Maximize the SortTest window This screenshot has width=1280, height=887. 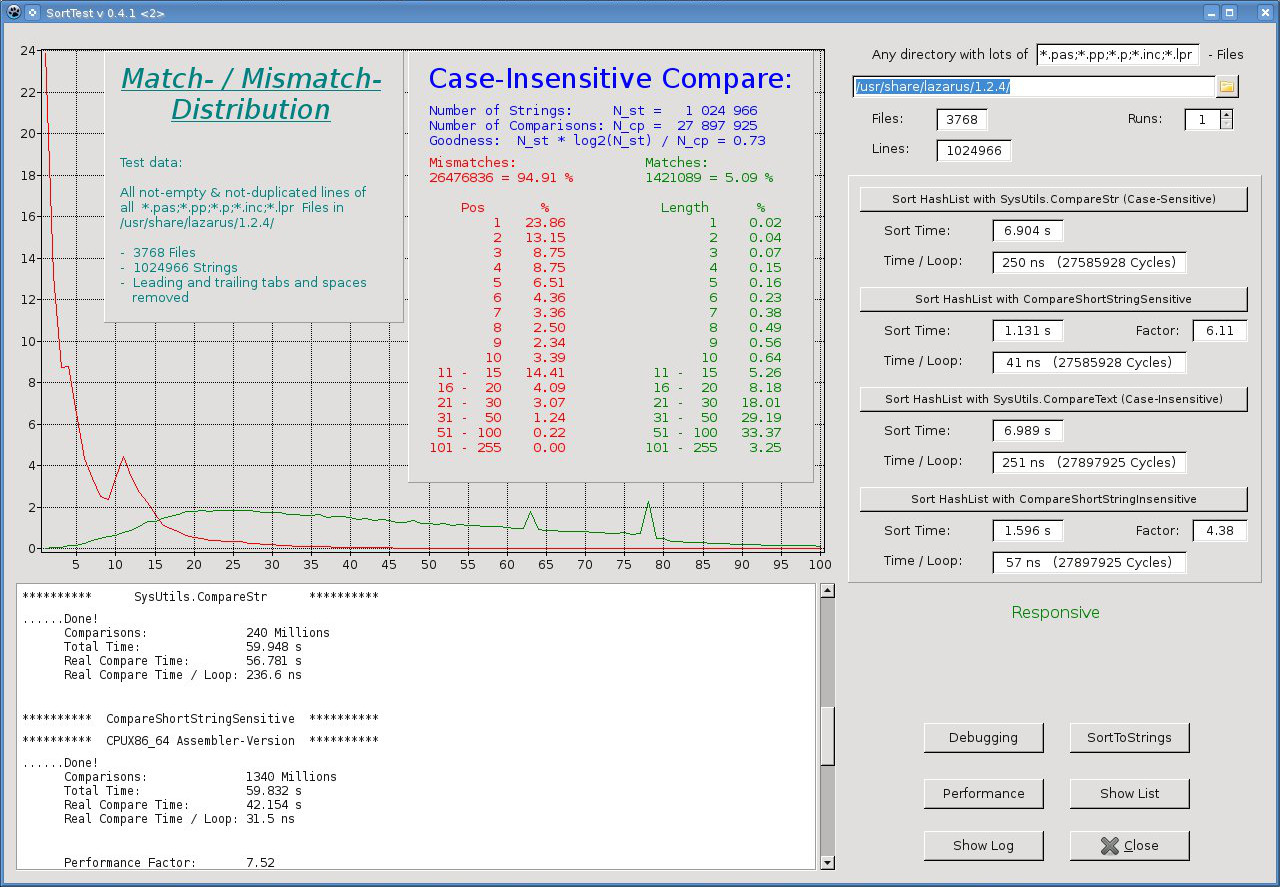point(1230,12)
